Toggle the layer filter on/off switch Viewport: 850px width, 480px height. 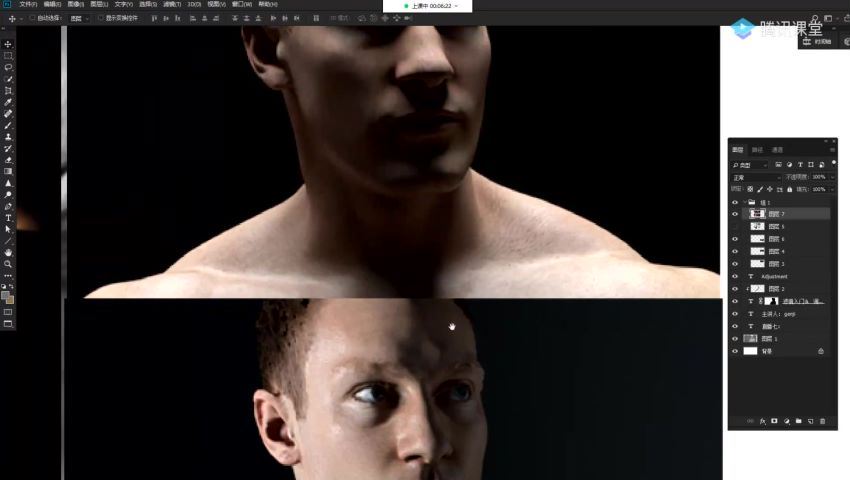[x=833, y=163]
